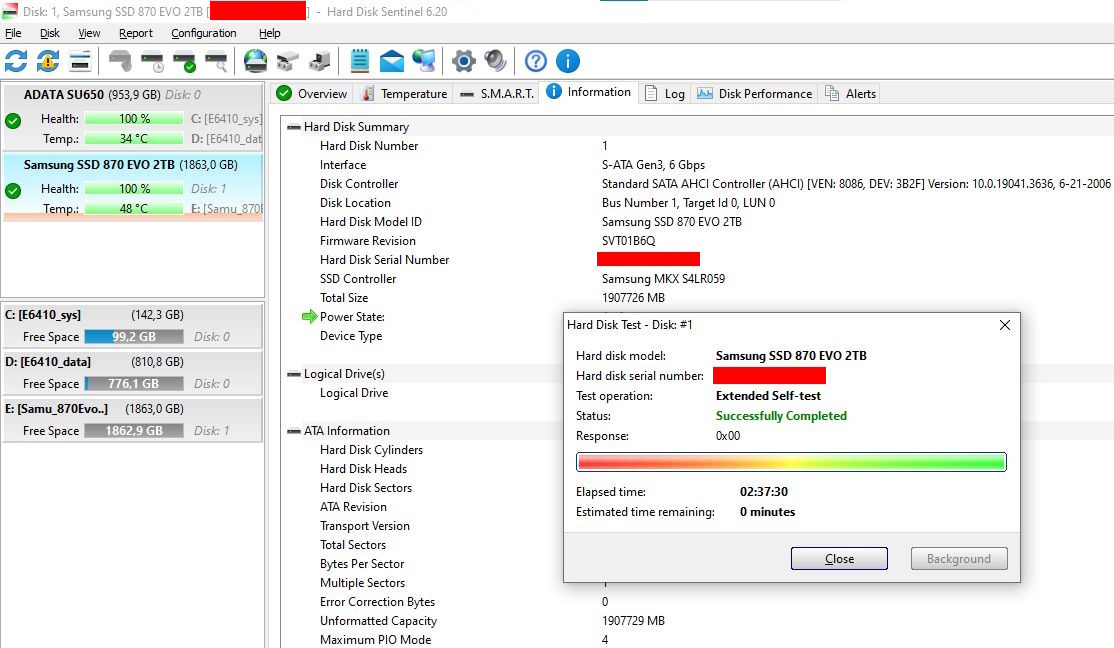Switch to the Alerts tab
1114x648 pixels.
[x=850, y=93]
